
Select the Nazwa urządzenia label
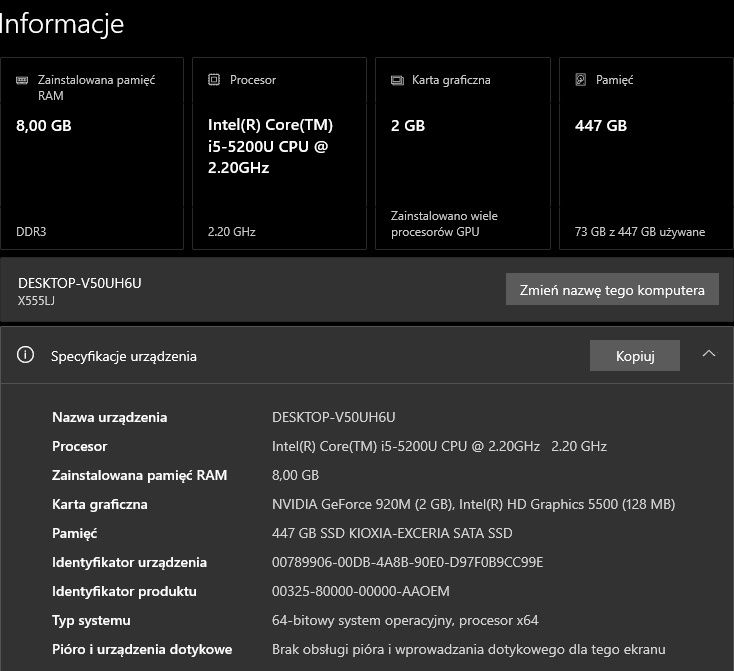click(x=110, y=417)
